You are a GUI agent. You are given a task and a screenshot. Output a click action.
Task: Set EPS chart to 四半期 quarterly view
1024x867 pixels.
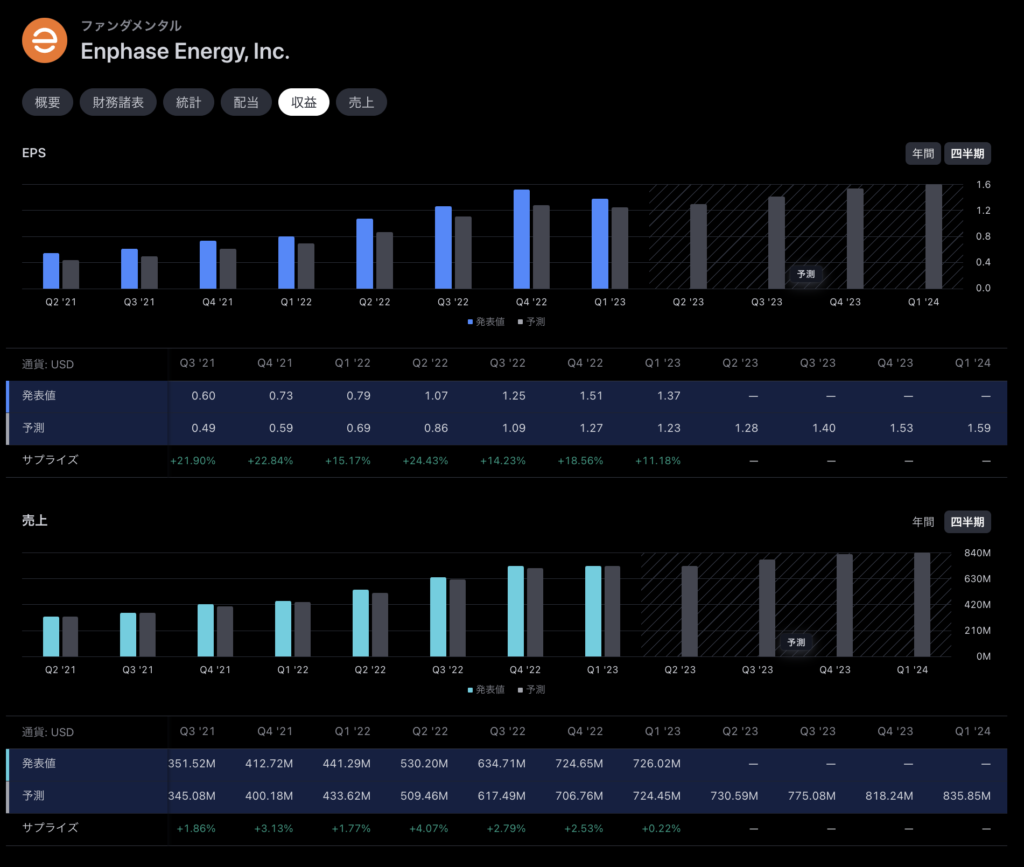(967, 153)
